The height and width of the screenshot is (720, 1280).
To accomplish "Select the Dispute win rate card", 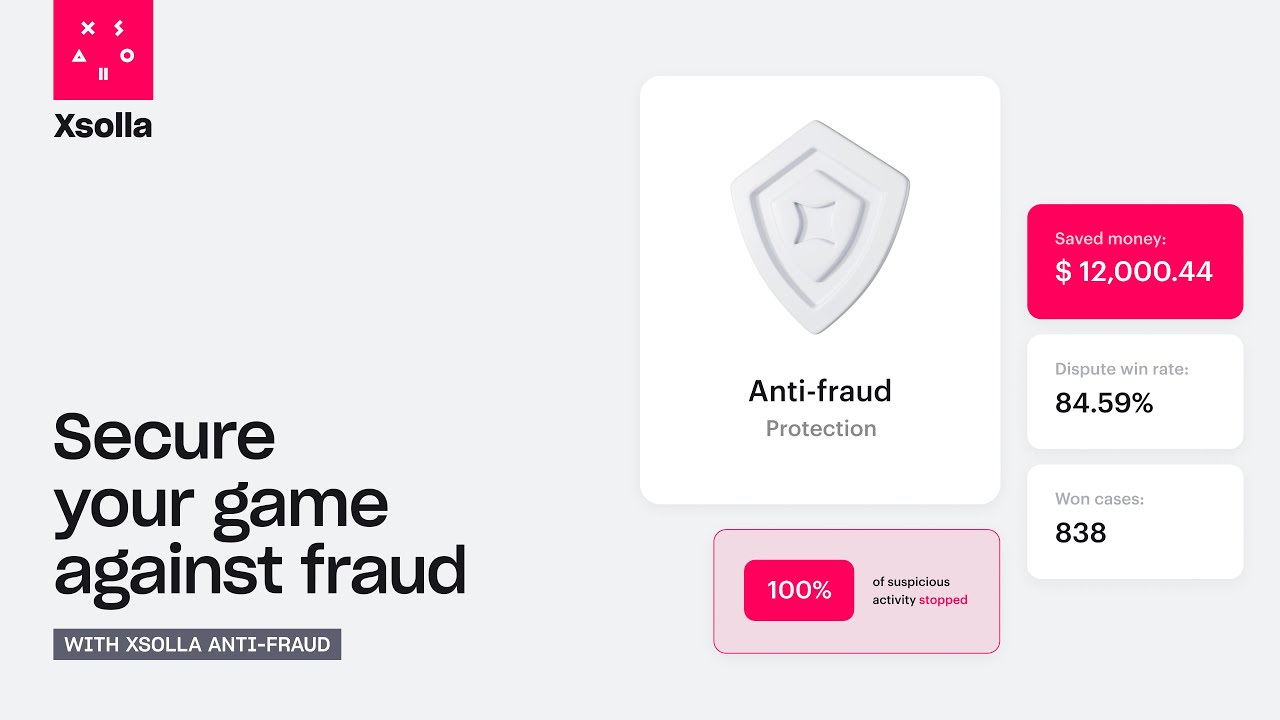I will tap(1135, 392).
